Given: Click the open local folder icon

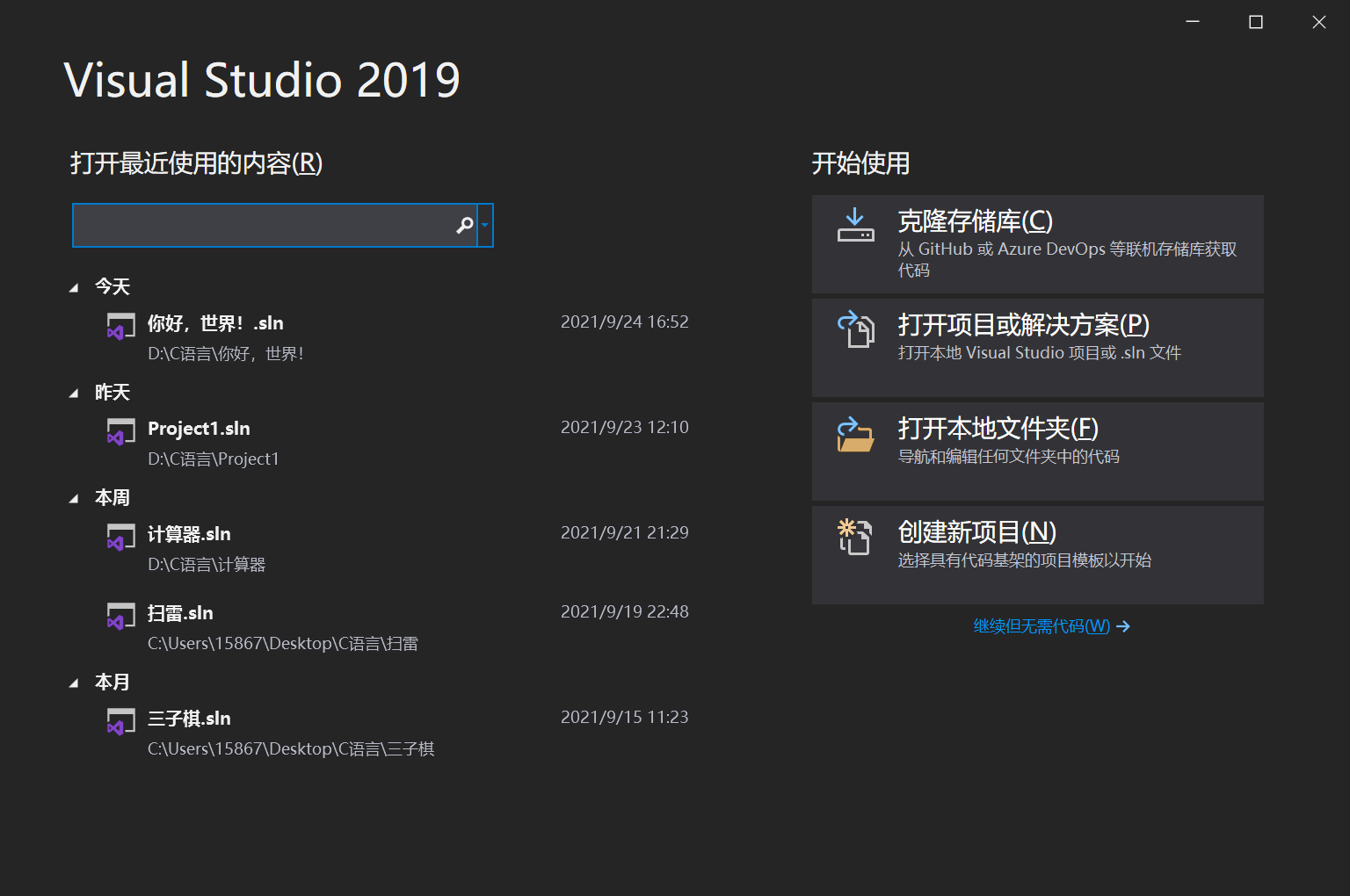Looking at the screenshot, I should 855,434.
